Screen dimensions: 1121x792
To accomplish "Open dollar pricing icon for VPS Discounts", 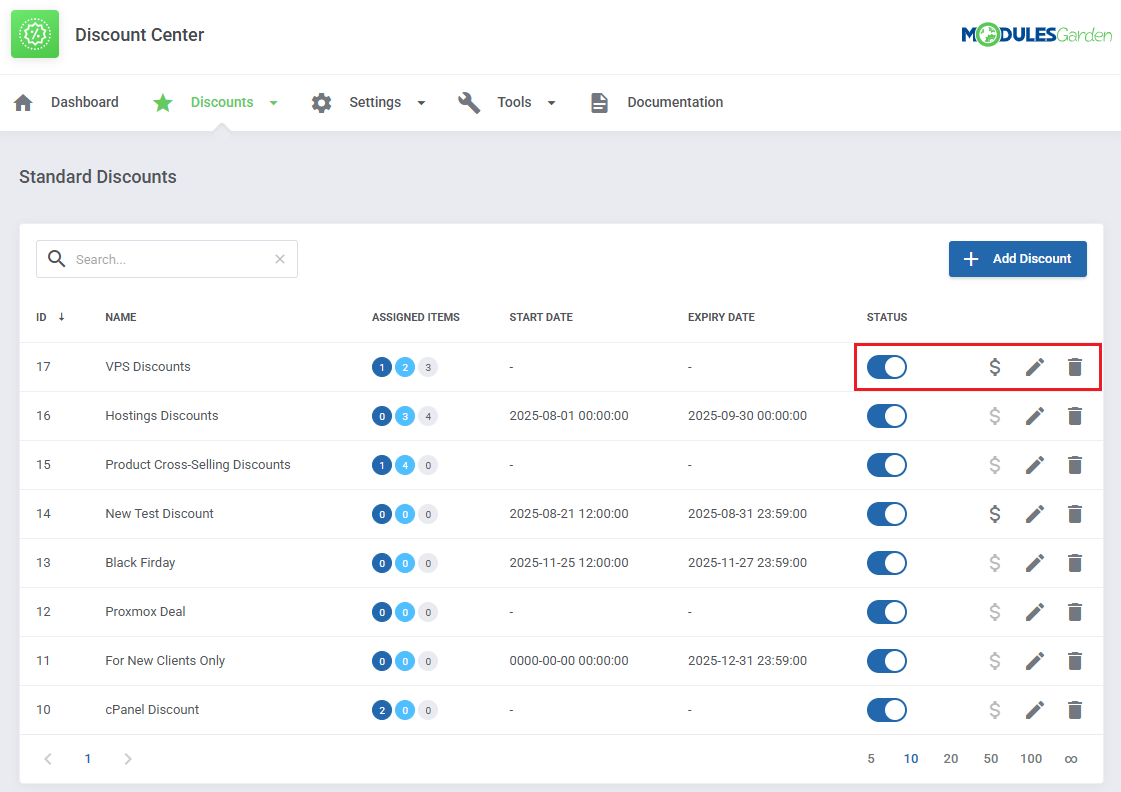I will pyautogui.click(x=994, y=367).
